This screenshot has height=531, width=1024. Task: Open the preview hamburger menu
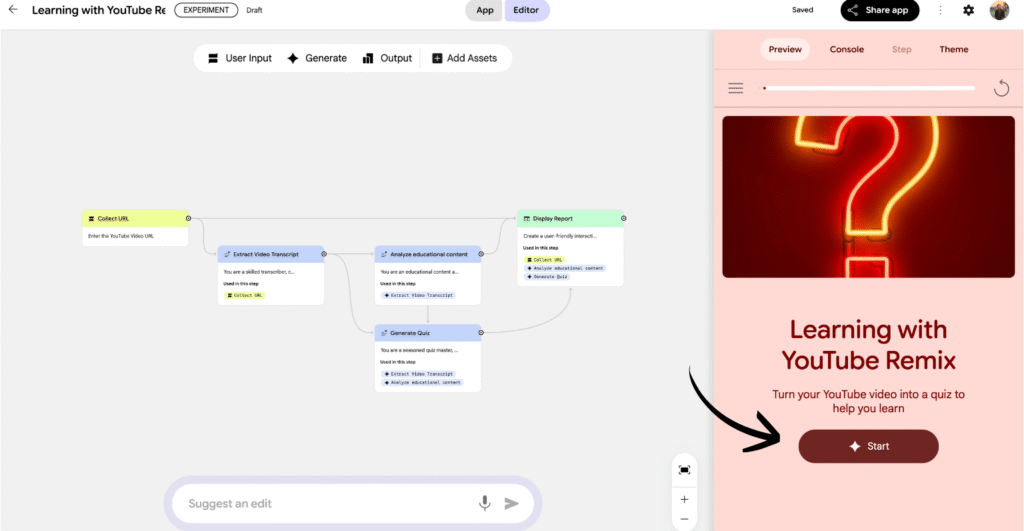[x=736, y=88]
